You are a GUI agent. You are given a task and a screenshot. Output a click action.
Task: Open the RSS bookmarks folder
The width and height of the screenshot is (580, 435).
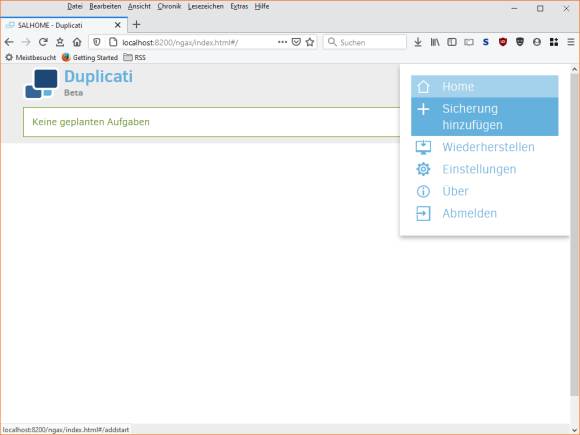[135, 57]
